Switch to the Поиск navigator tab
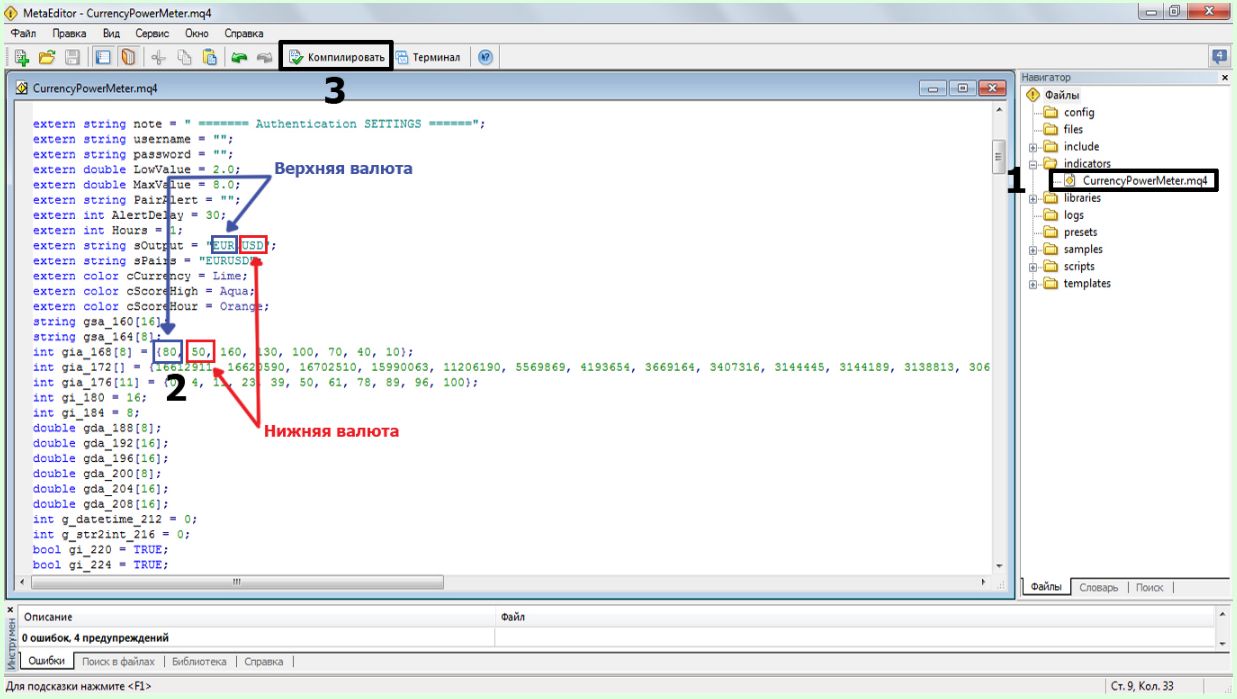Viewport: 1237px width, 699px height. point(1149,587)
